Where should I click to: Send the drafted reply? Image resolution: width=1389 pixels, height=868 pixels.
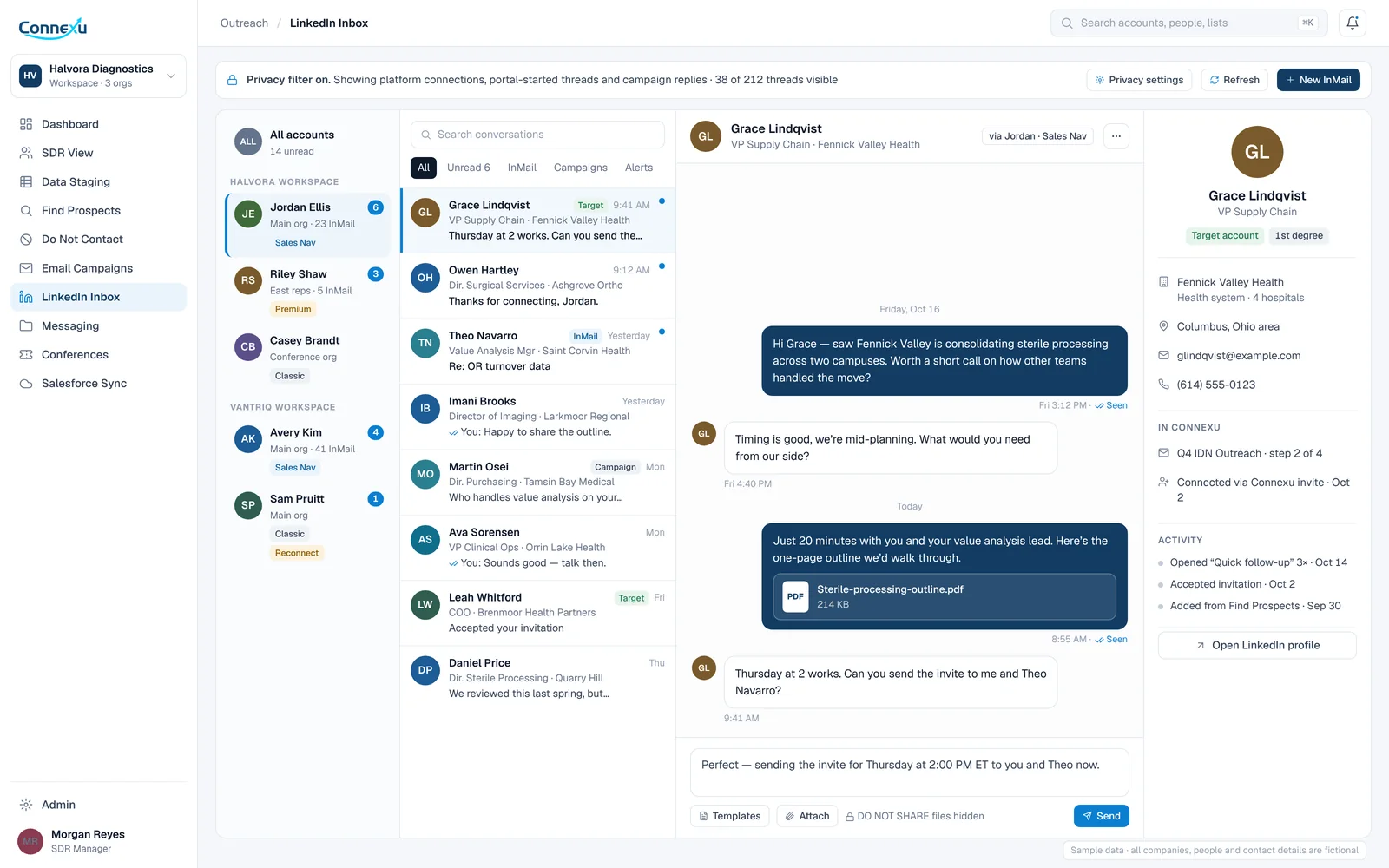(1102, 816)
